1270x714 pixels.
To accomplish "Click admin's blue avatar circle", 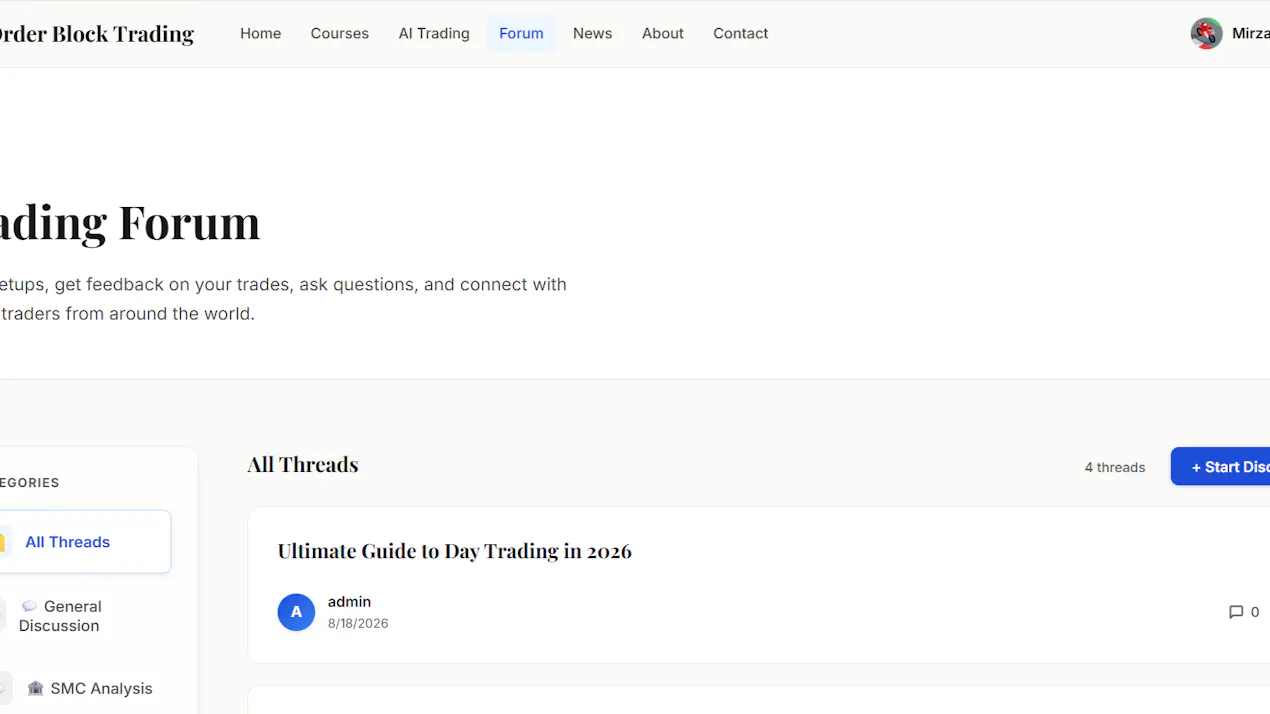I will click(296, 612).
